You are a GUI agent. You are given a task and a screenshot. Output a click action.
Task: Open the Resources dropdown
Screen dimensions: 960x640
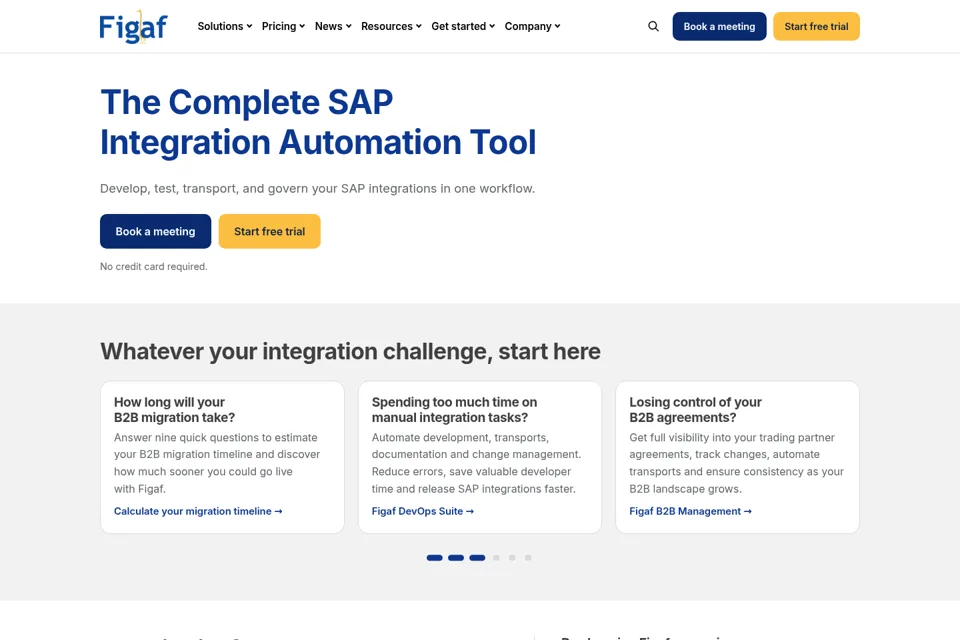pyautogui.click(x=391, y=26)
